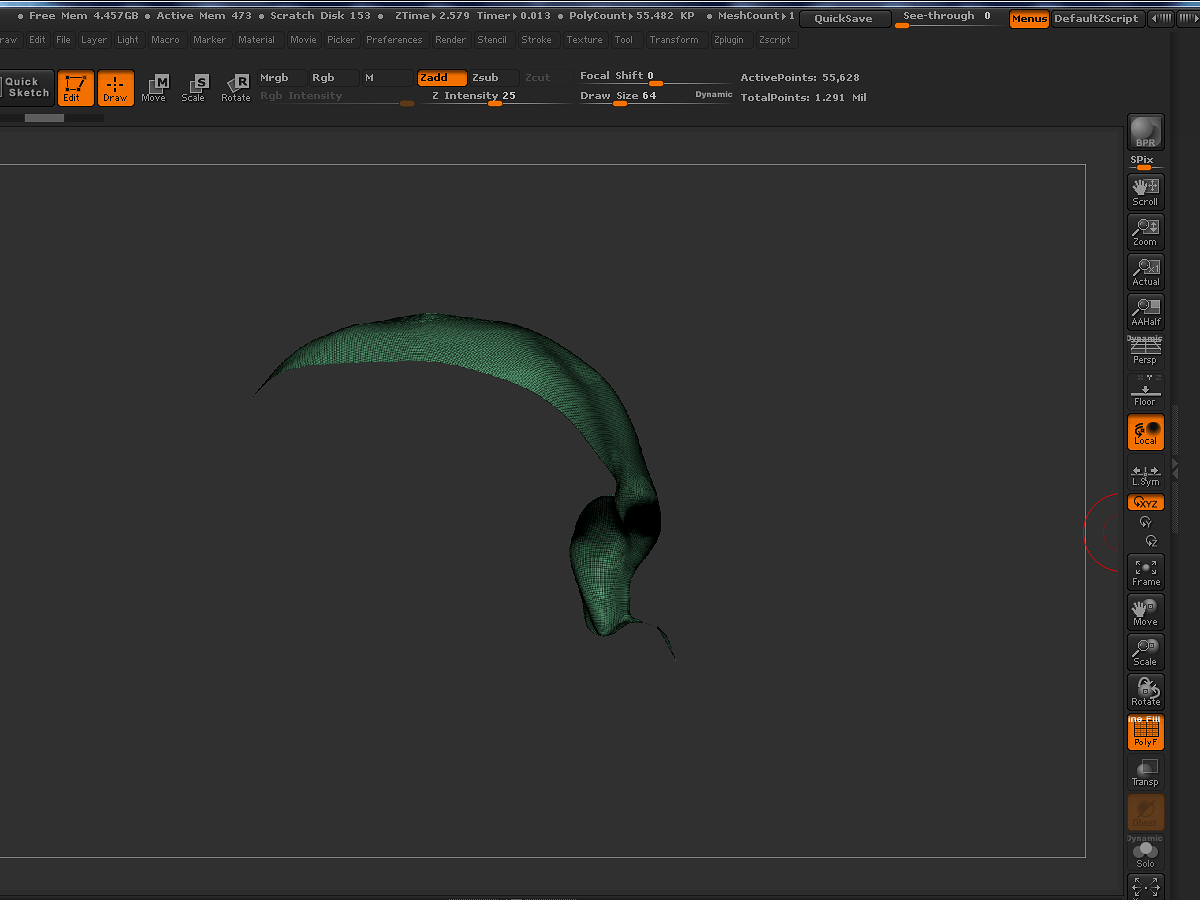This screenshot has height=900, width=1200.
Task: Toggle Solo mode
Action: 1145,852
